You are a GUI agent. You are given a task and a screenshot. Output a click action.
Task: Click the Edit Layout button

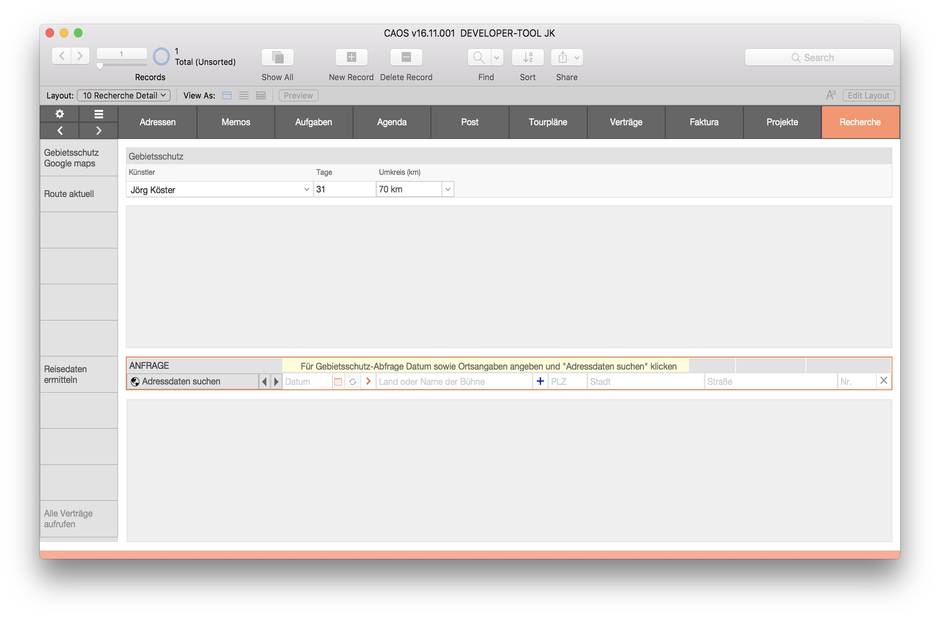coord(868,95)
